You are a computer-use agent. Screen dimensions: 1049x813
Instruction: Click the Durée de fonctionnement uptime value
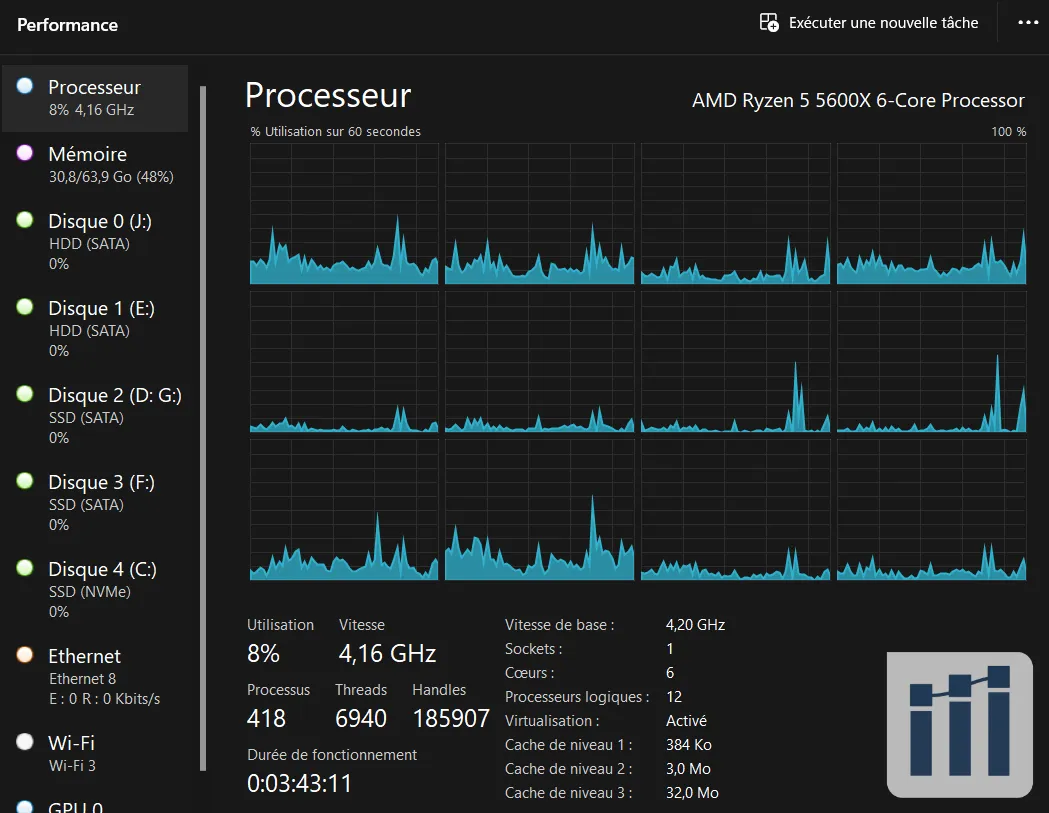coord(296,782)
